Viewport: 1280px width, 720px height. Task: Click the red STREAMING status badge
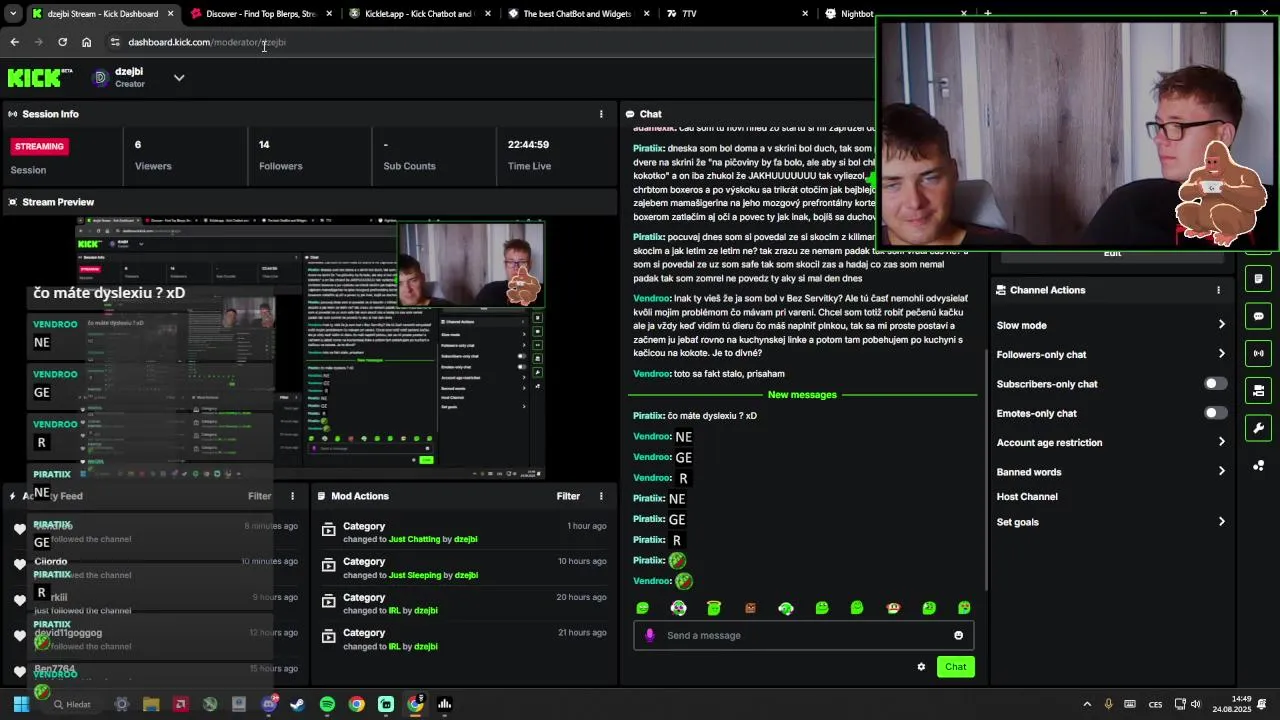click(x=39, y=146)
